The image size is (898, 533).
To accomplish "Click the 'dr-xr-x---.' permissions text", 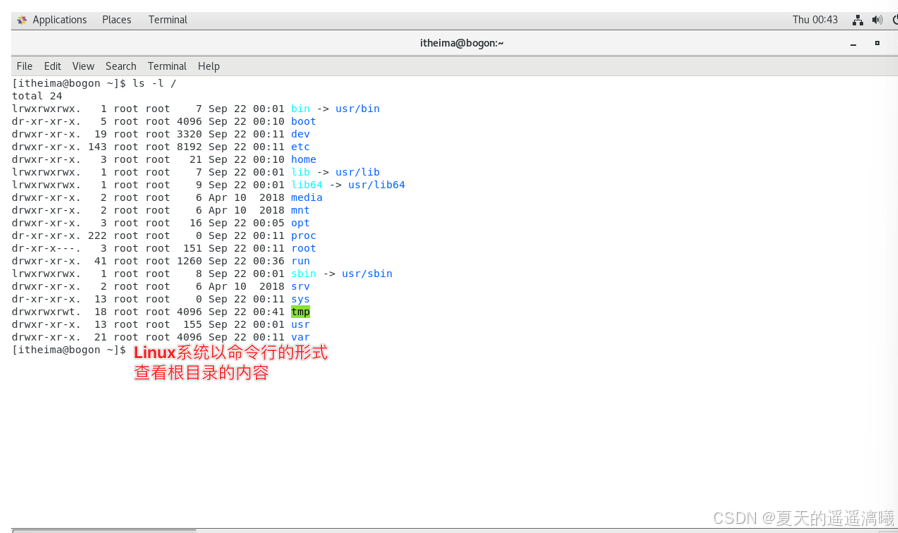I will 46,248.
